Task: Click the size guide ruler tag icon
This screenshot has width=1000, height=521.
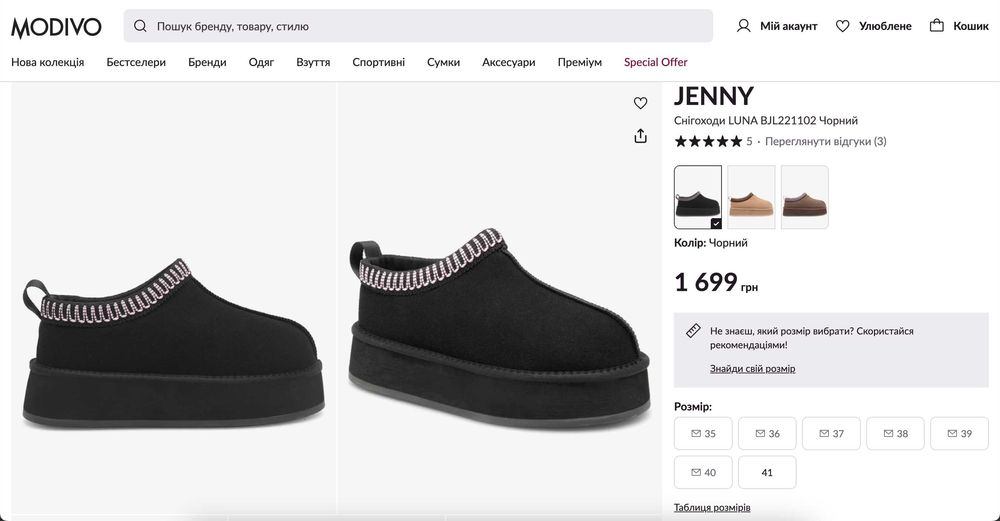Action: 692,331
